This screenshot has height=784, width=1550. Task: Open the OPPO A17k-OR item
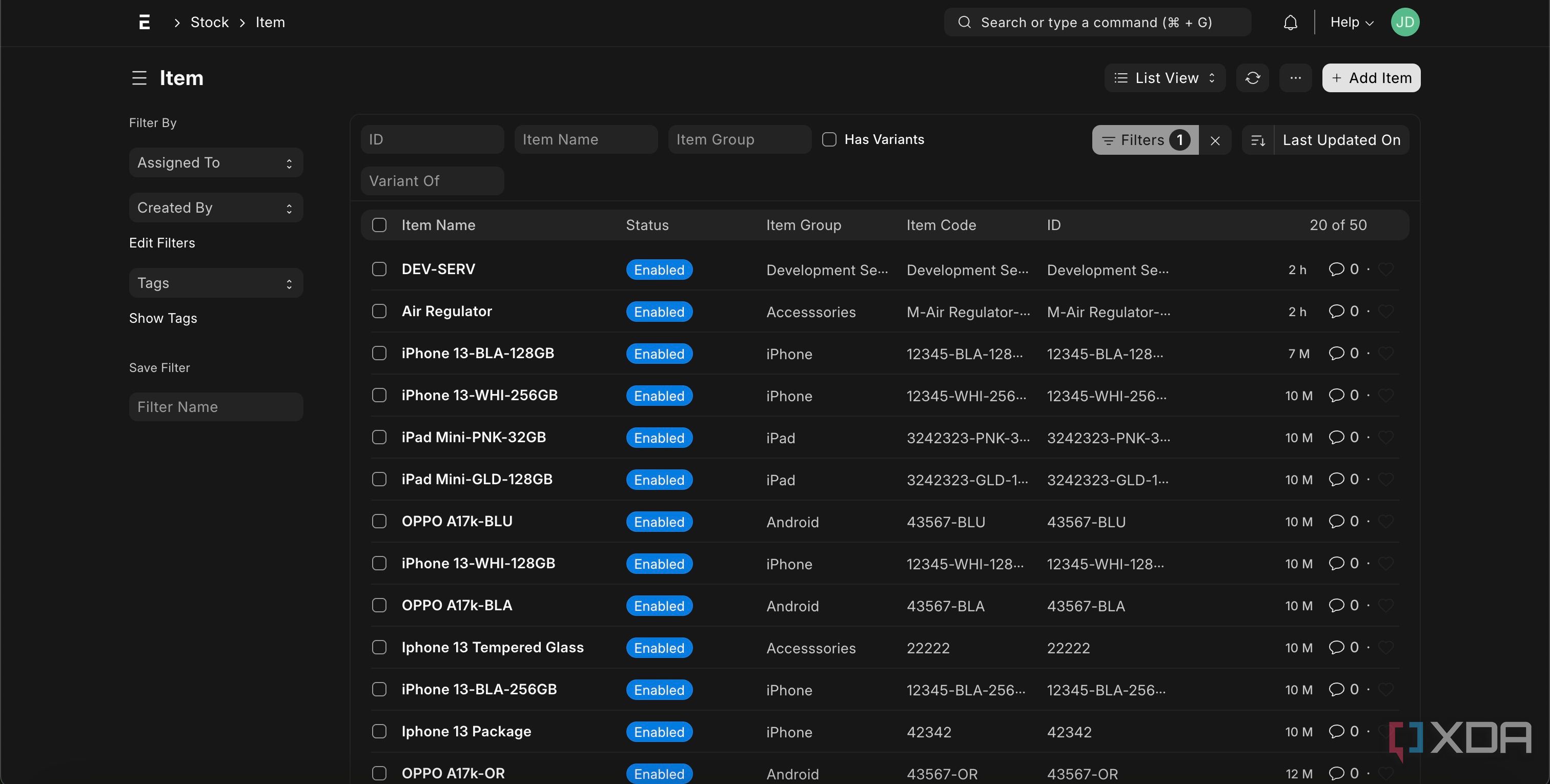point(453,773)
